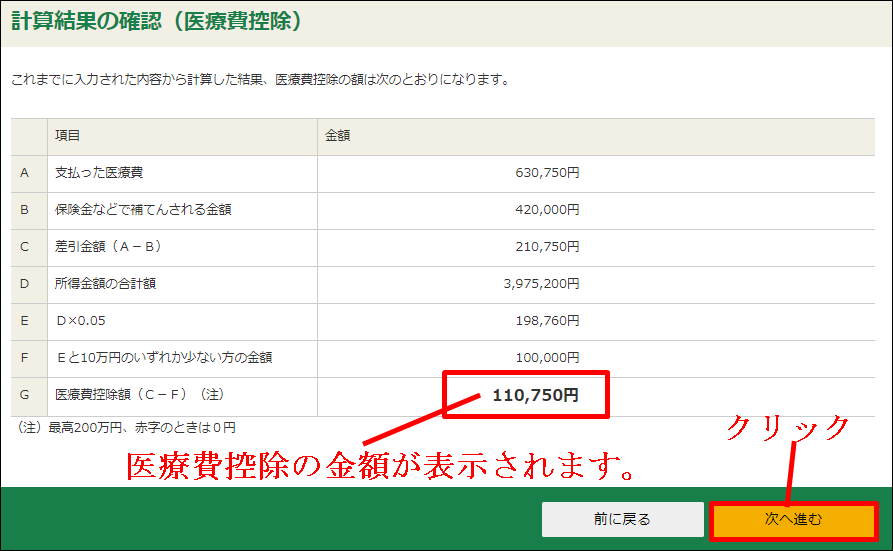Select 保険金などで補てんされる金額 label
The width and height of the screenshot is (893, 551).
143,210
